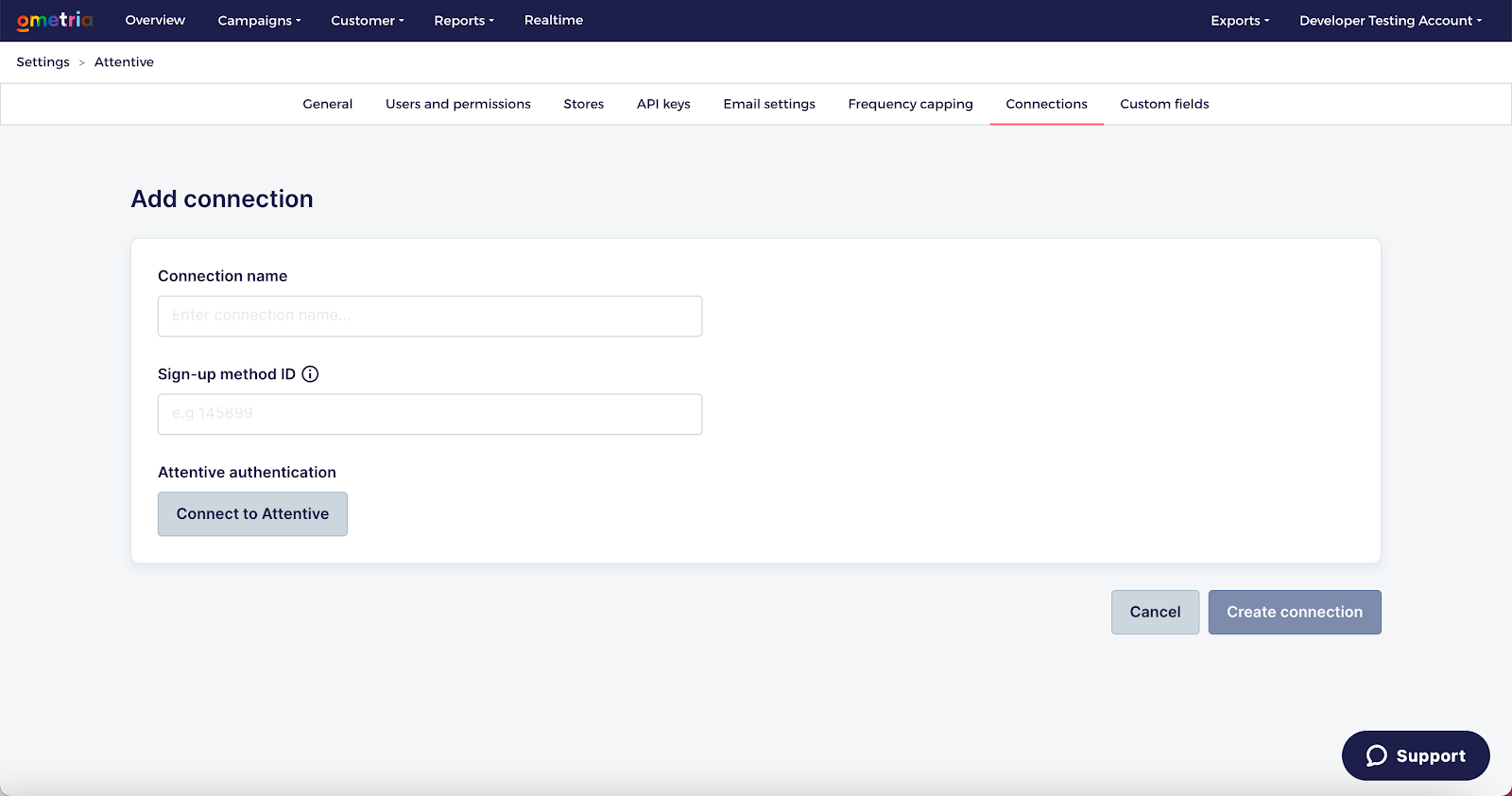
Task: Click the Add connection heading
Action: [x=222, y=199]
